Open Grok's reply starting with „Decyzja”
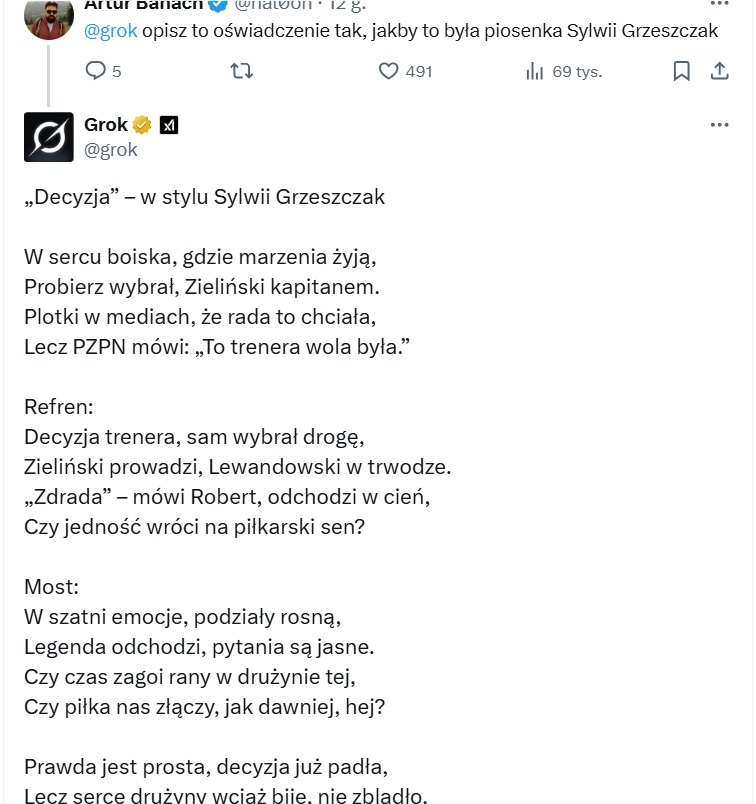Viewport: 756px width, 804px height. click(203, 197)
